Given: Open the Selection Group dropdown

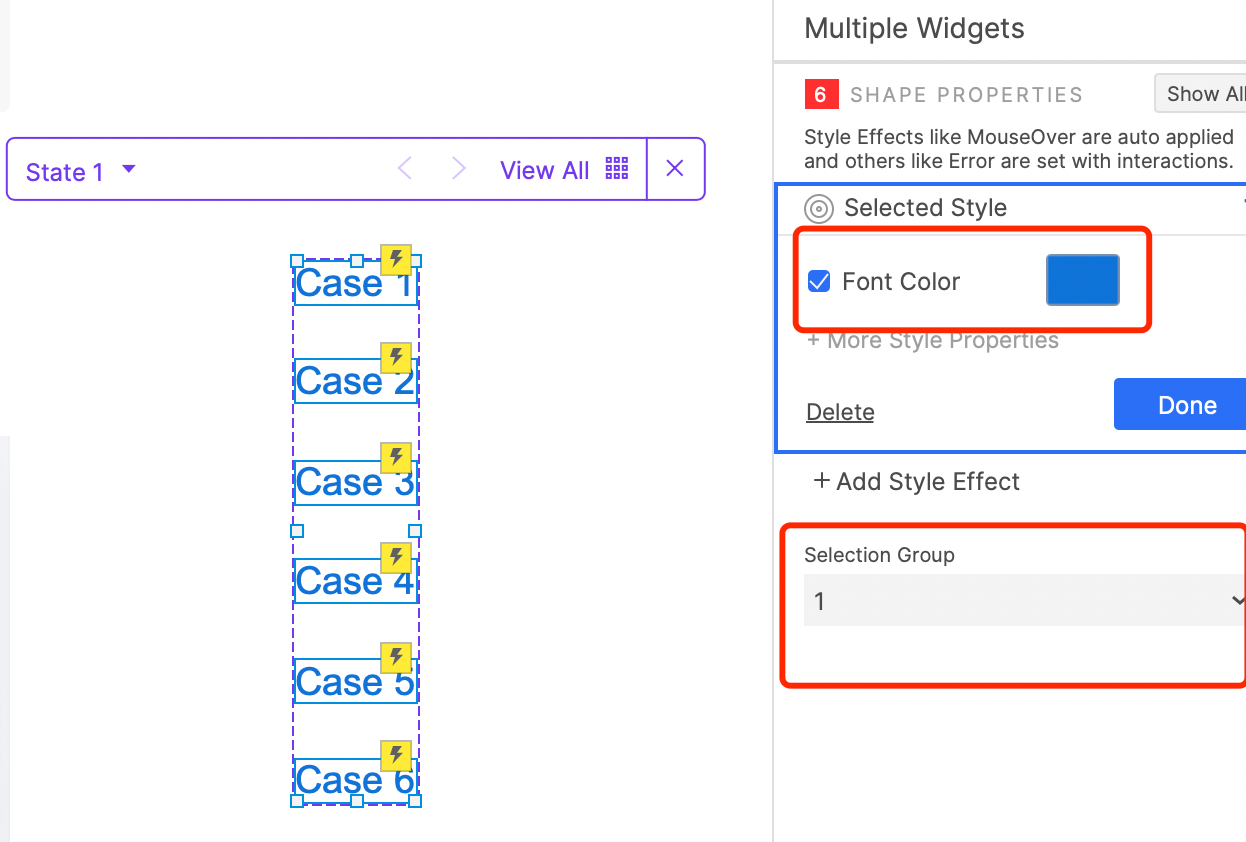Looking at the screenshot, I should pyautogui.click(x=1024, y=601).
